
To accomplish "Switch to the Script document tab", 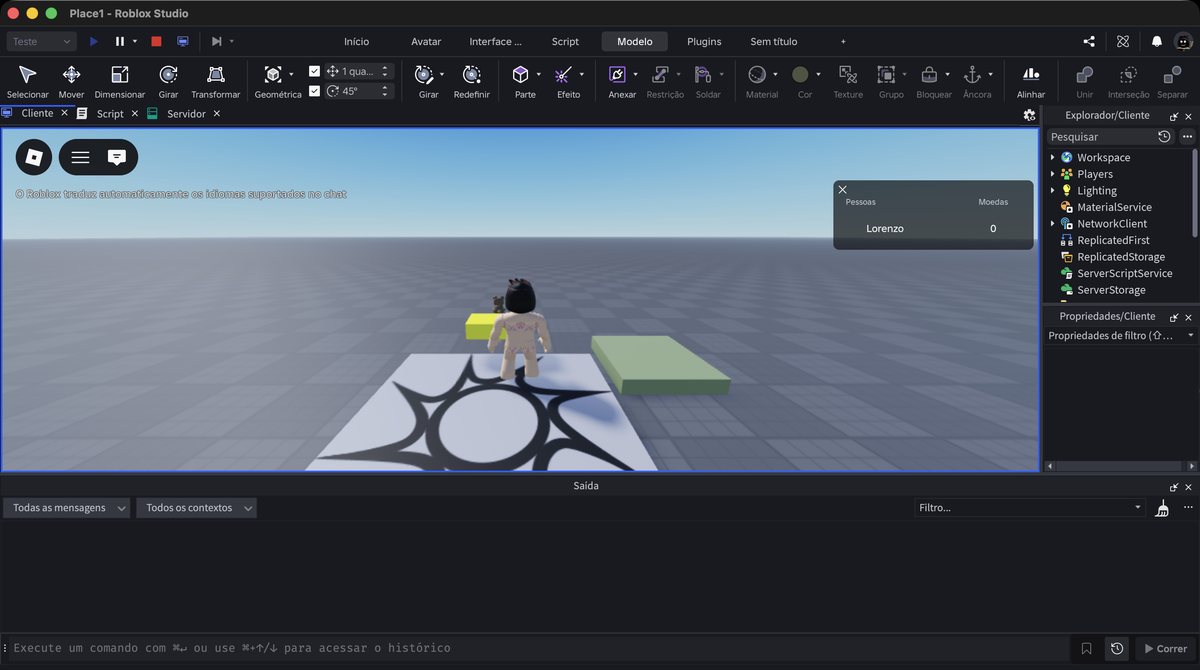I will (110, 114).
